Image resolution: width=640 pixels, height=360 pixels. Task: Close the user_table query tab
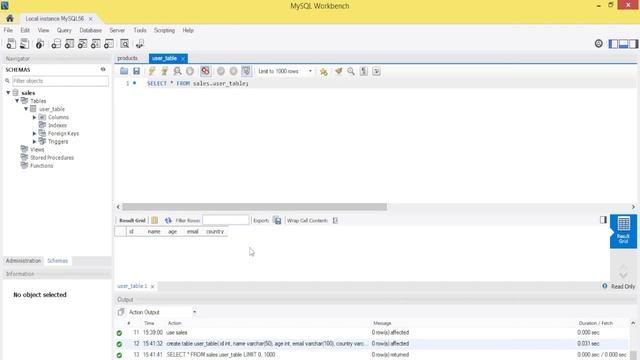[x=183, y=59]
